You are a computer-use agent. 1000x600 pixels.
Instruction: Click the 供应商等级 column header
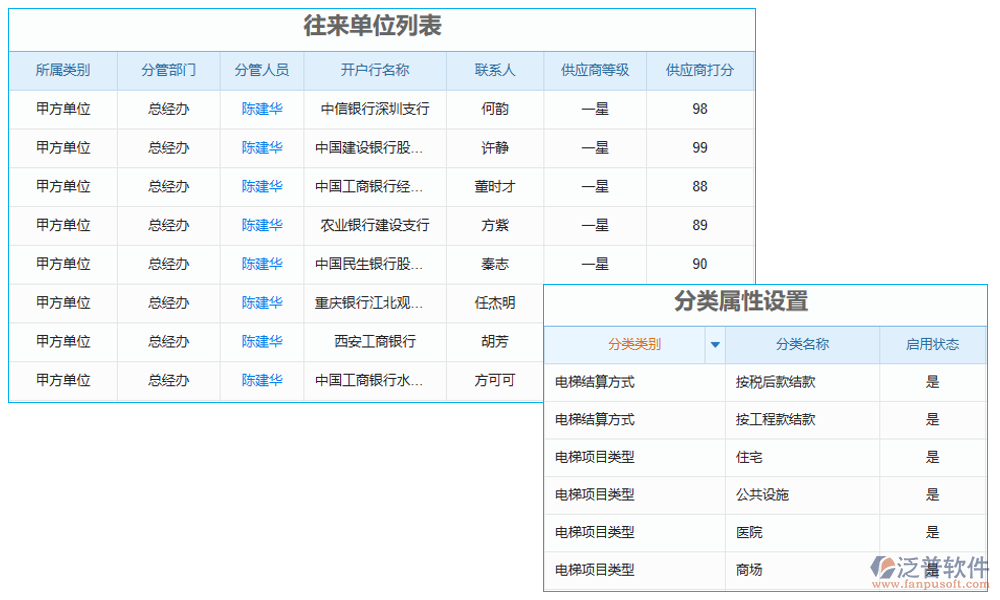coord(595,70)
